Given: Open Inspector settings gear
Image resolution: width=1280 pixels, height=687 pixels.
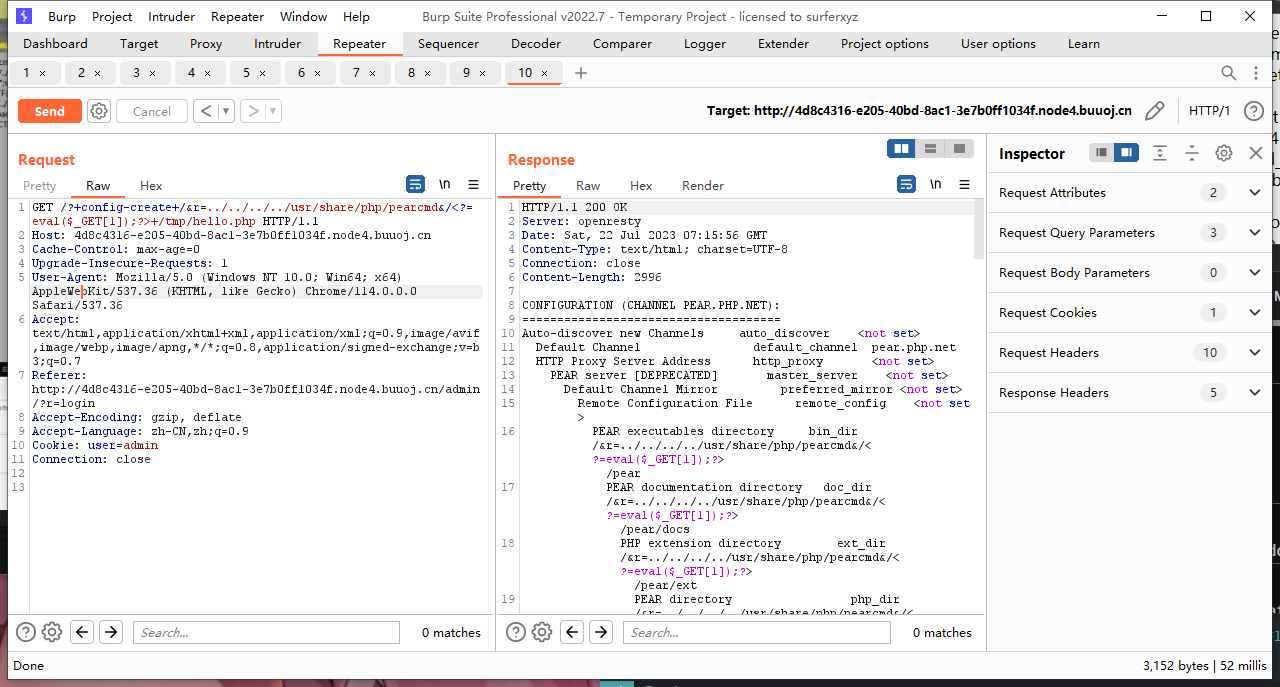Looking at the screenshot, I should pyautogui.click(x=1224, y=153).
